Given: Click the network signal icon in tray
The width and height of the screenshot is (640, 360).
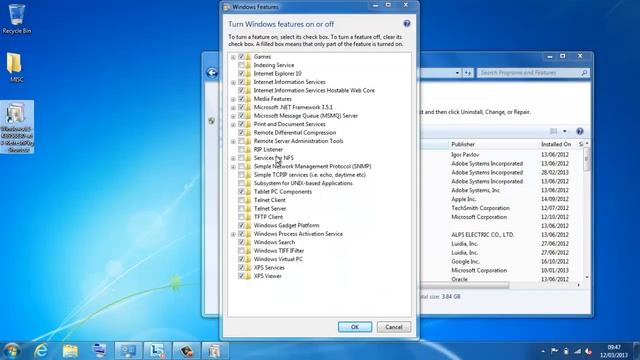Looking at the screenshot, I should point(577,351).
